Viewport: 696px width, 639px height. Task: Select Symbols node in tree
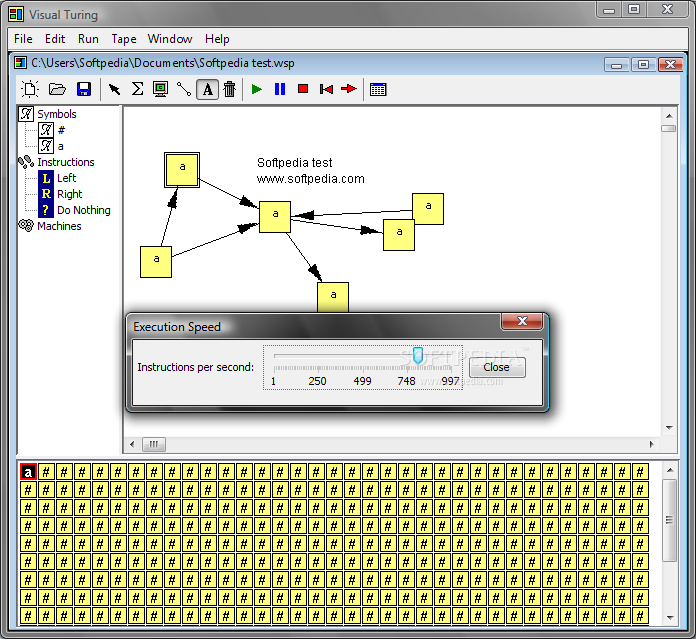coord(57,114)
